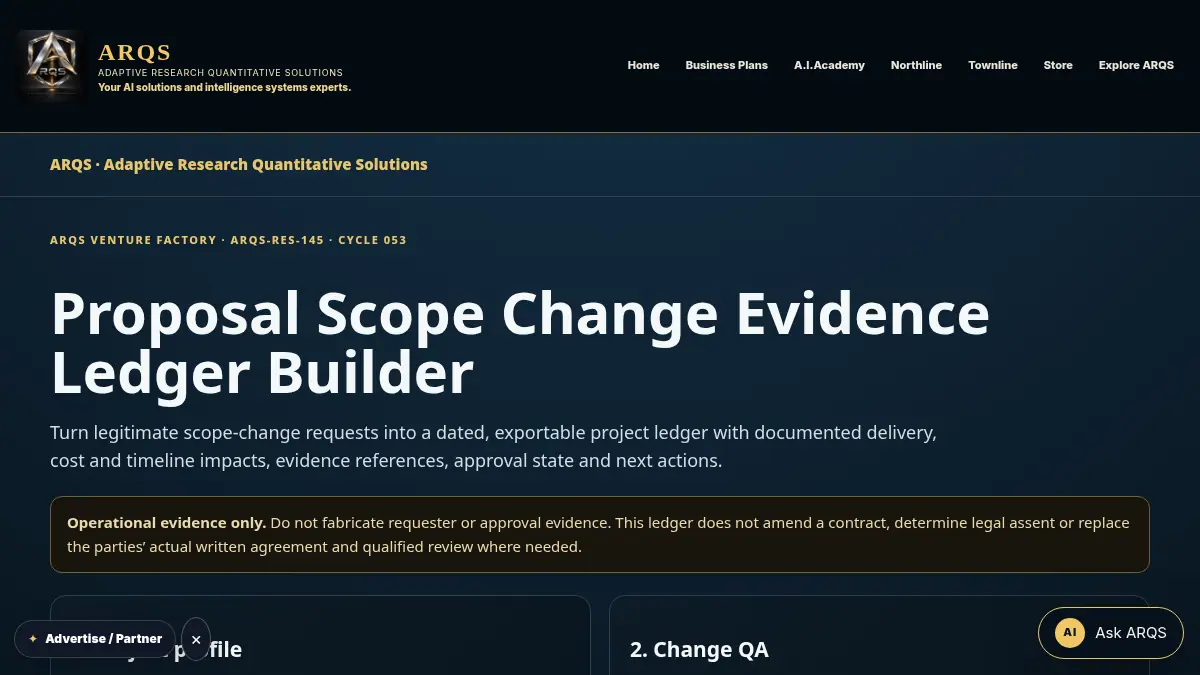Screen dimensions: 1200x675
Task: Click the 'ADAPTIVE RESEARCH QUANTITATIVE SOLUTIONS' subtitle
Action: click(220, 73)
